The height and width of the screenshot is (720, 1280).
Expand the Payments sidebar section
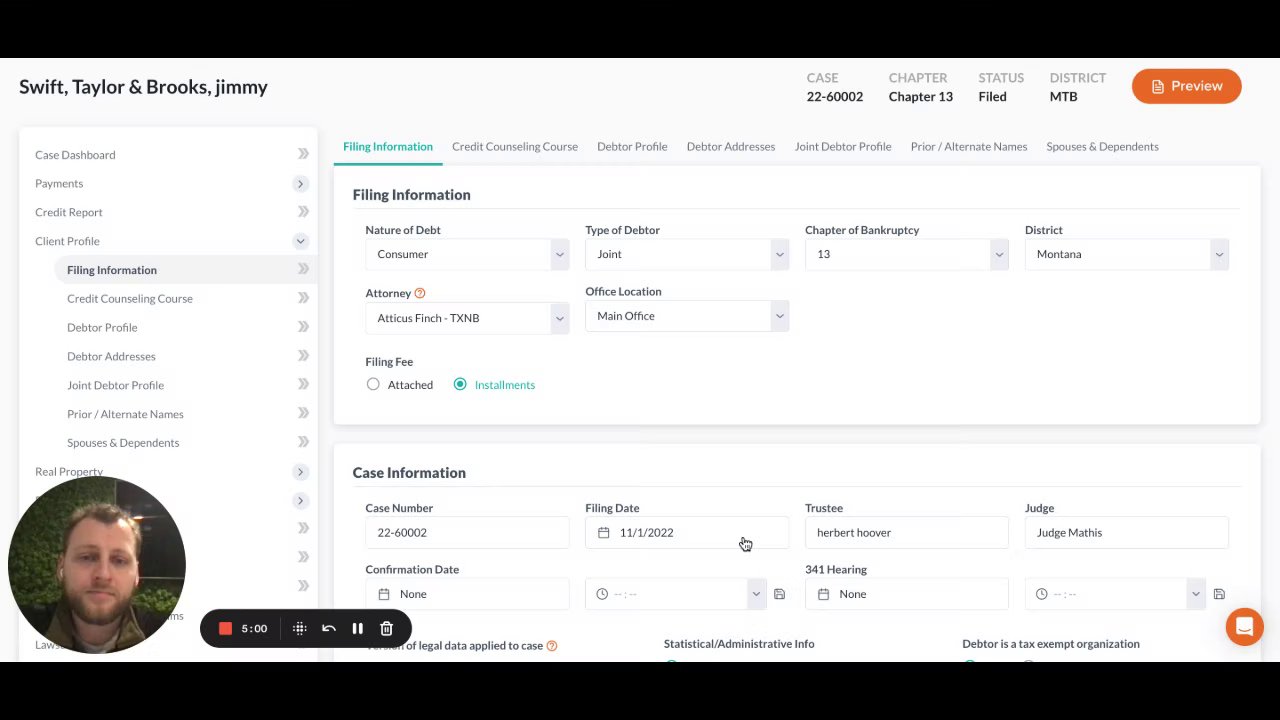(x=300, y=183)
